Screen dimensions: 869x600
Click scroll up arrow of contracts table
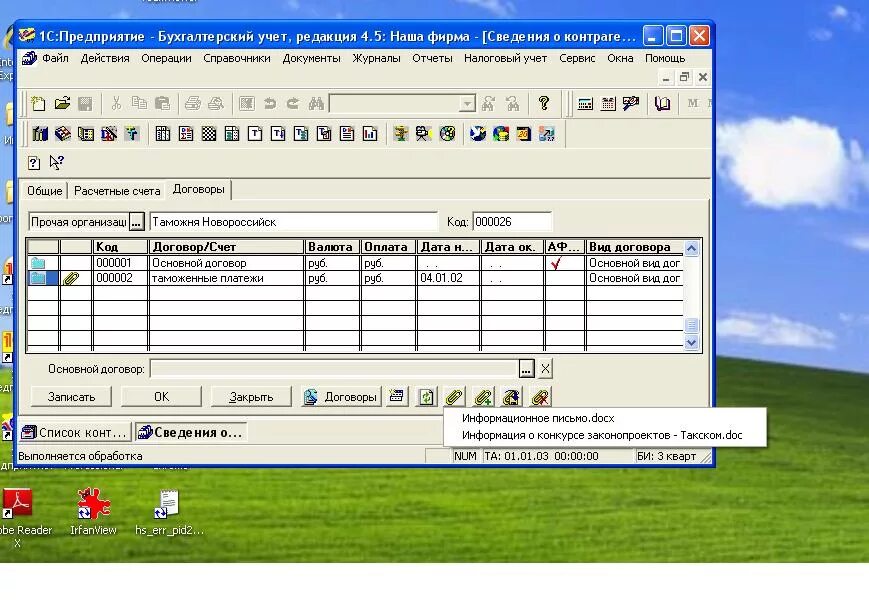(x=691, y=248)
